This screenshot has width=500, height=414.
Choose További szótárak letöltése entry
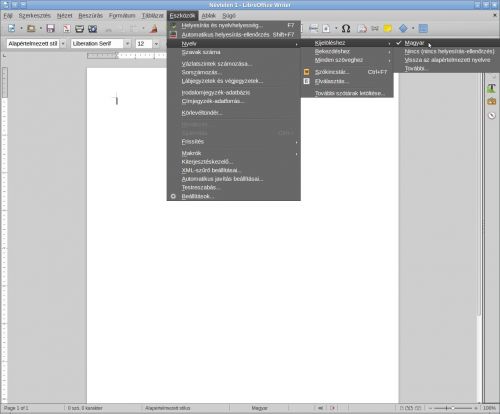347,93
